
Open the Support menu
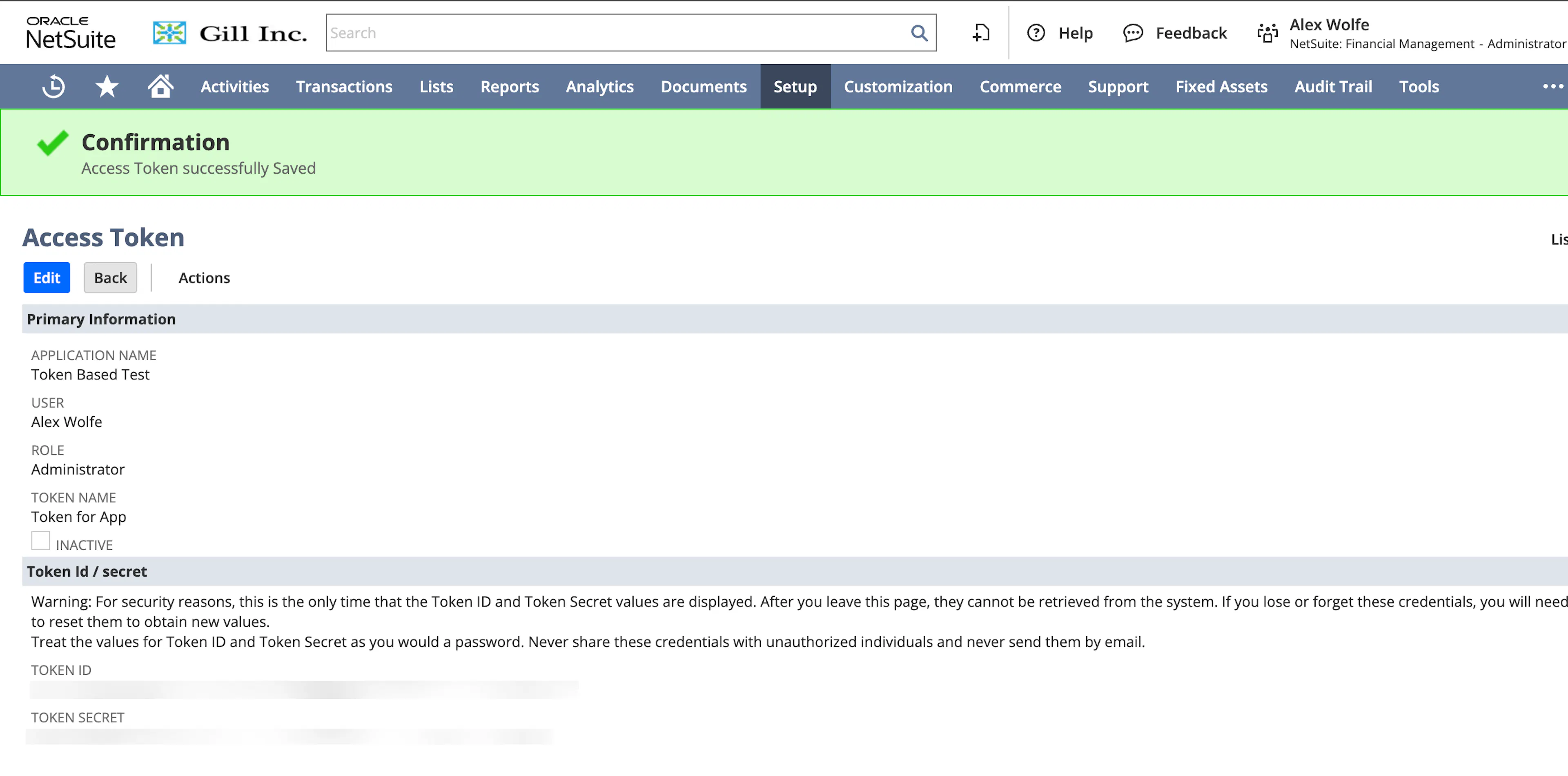(1119, 87)
